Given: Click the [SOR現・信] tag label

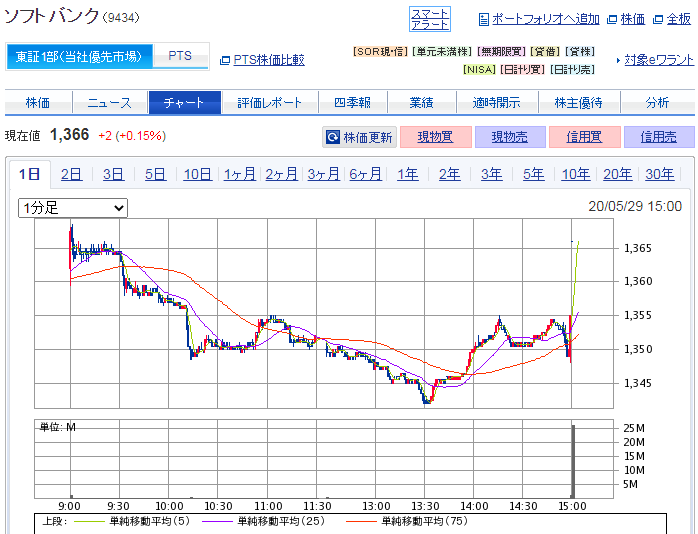Looking at the screenshot, I should (380, 52).
